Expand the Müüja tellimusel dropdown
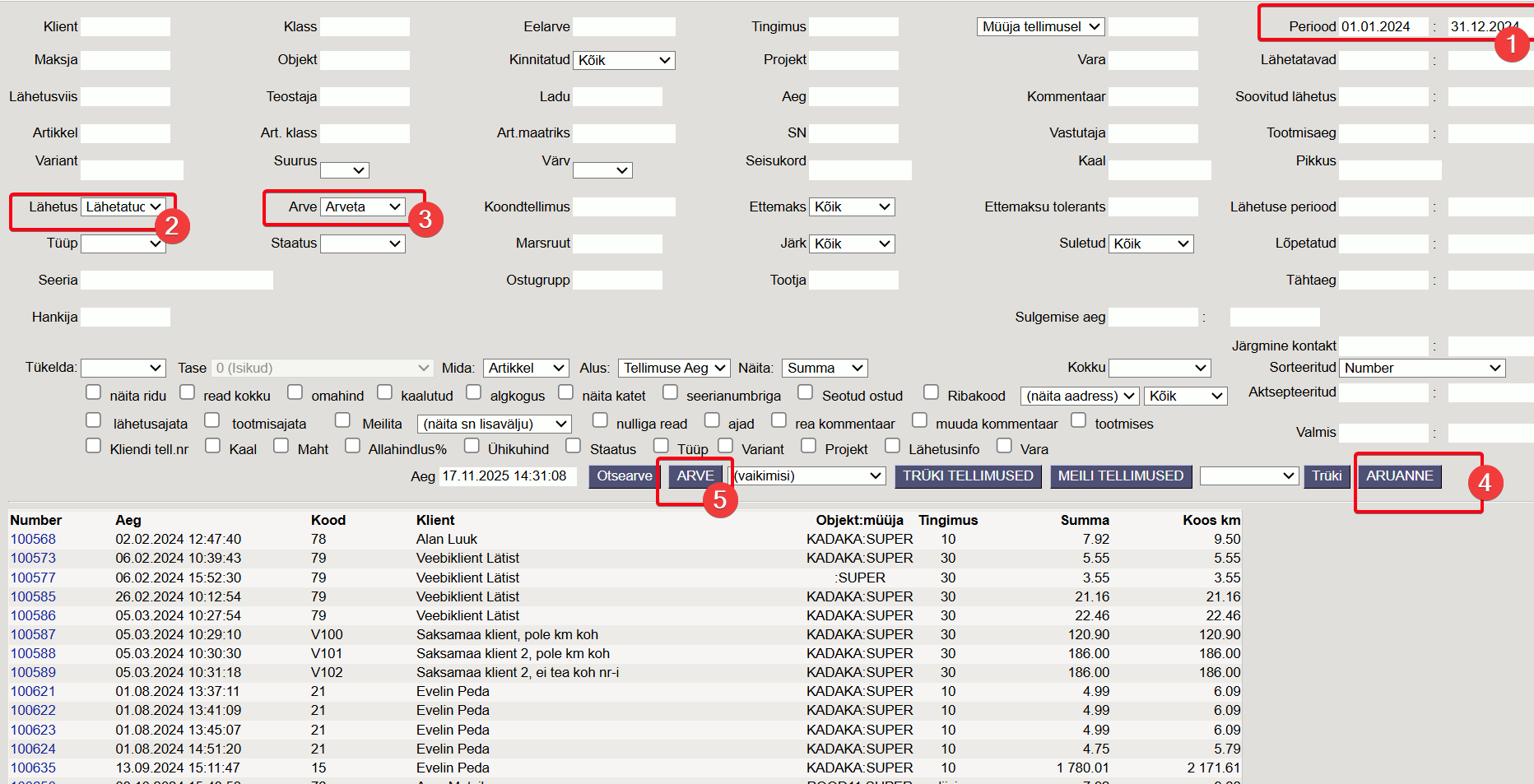 [1040, 27]
